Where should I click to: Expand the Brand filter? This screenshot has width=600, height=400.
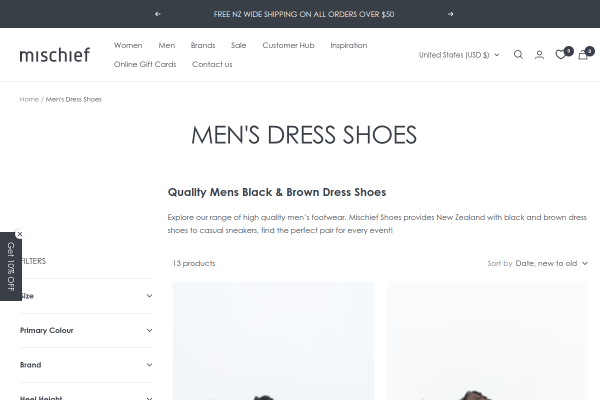coord(86,365)
